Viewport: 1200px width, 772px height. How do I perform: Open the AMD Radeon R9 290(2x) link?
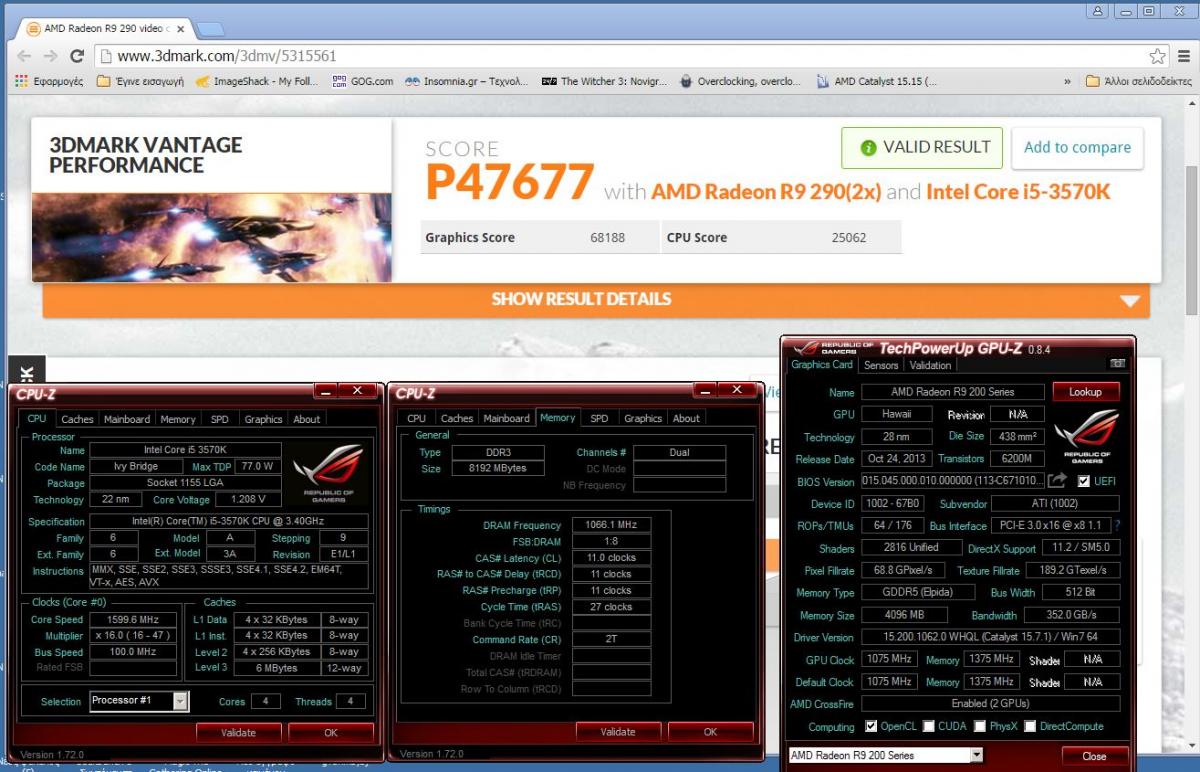(766, 191)
